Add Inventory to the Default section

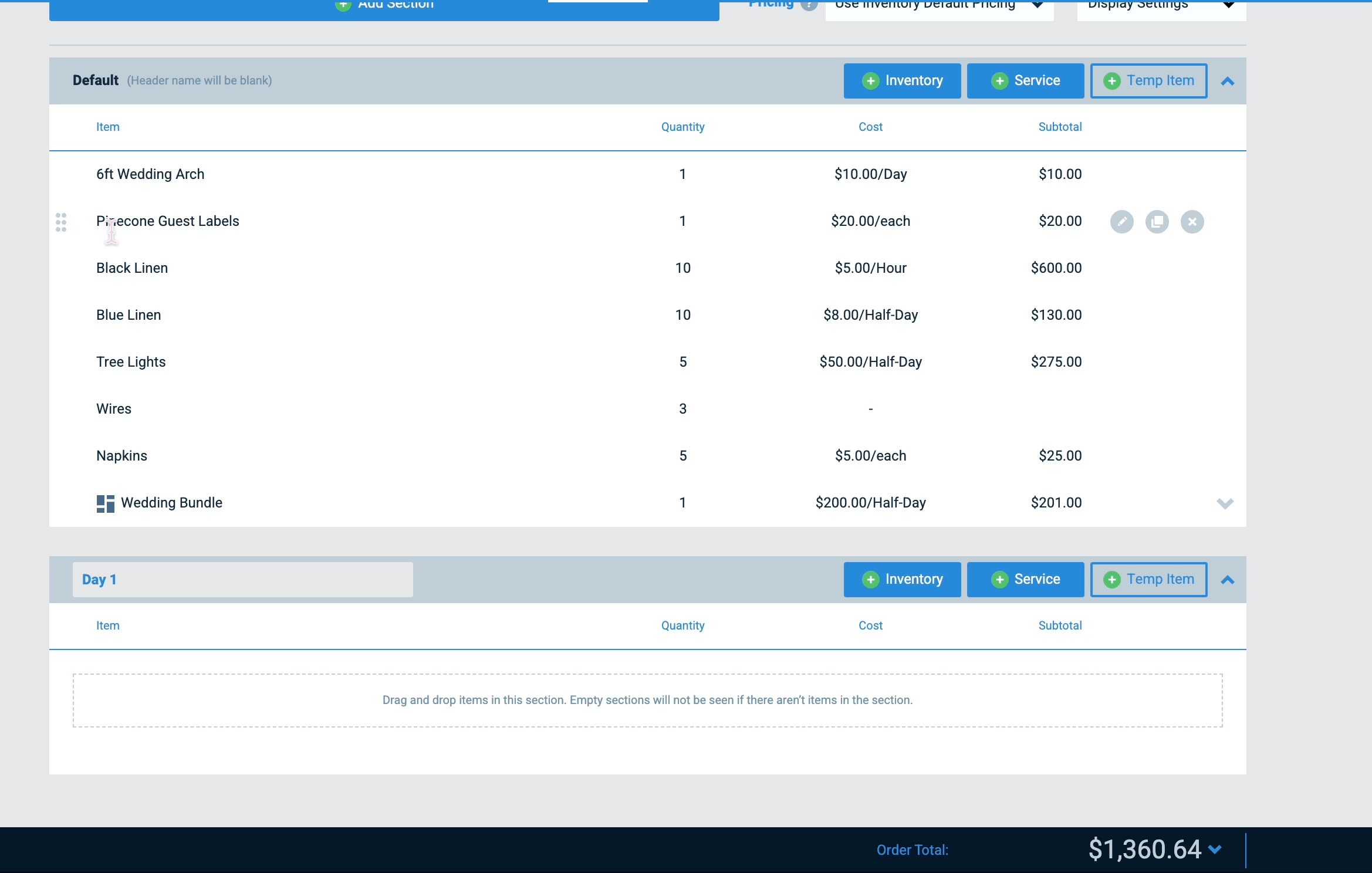click(902, 81)
